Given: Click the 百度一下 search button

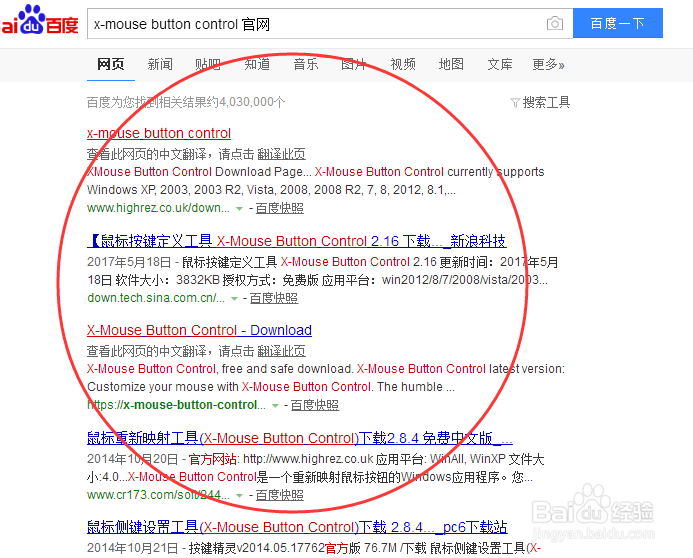Looking at the screenshot, I should pos(618,23).
